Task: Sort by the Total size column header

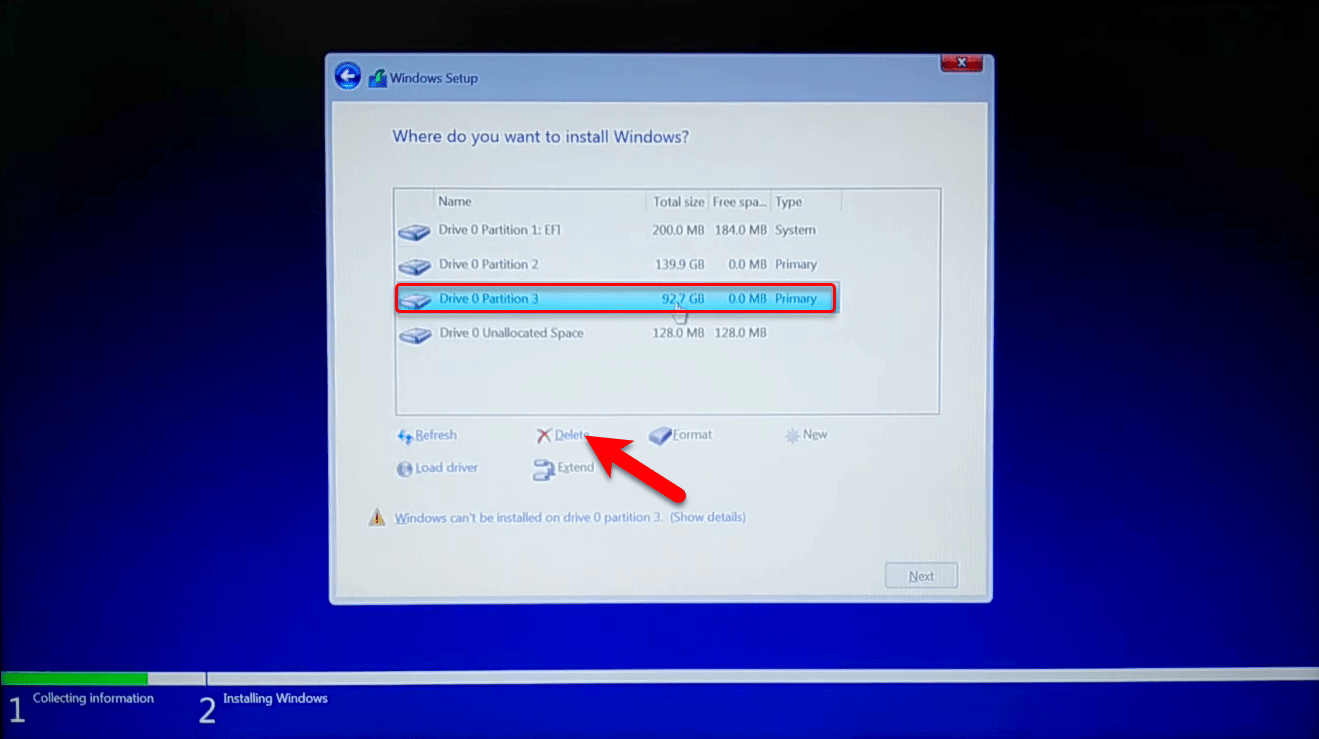Action: pos(678,201)
